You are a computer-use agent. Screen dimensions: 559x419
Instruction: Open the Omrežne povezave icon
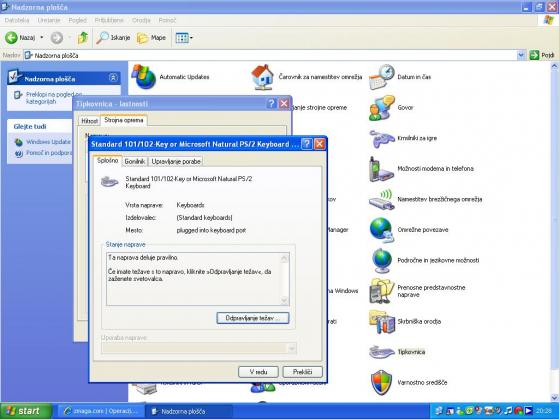(x=382, y=230)
